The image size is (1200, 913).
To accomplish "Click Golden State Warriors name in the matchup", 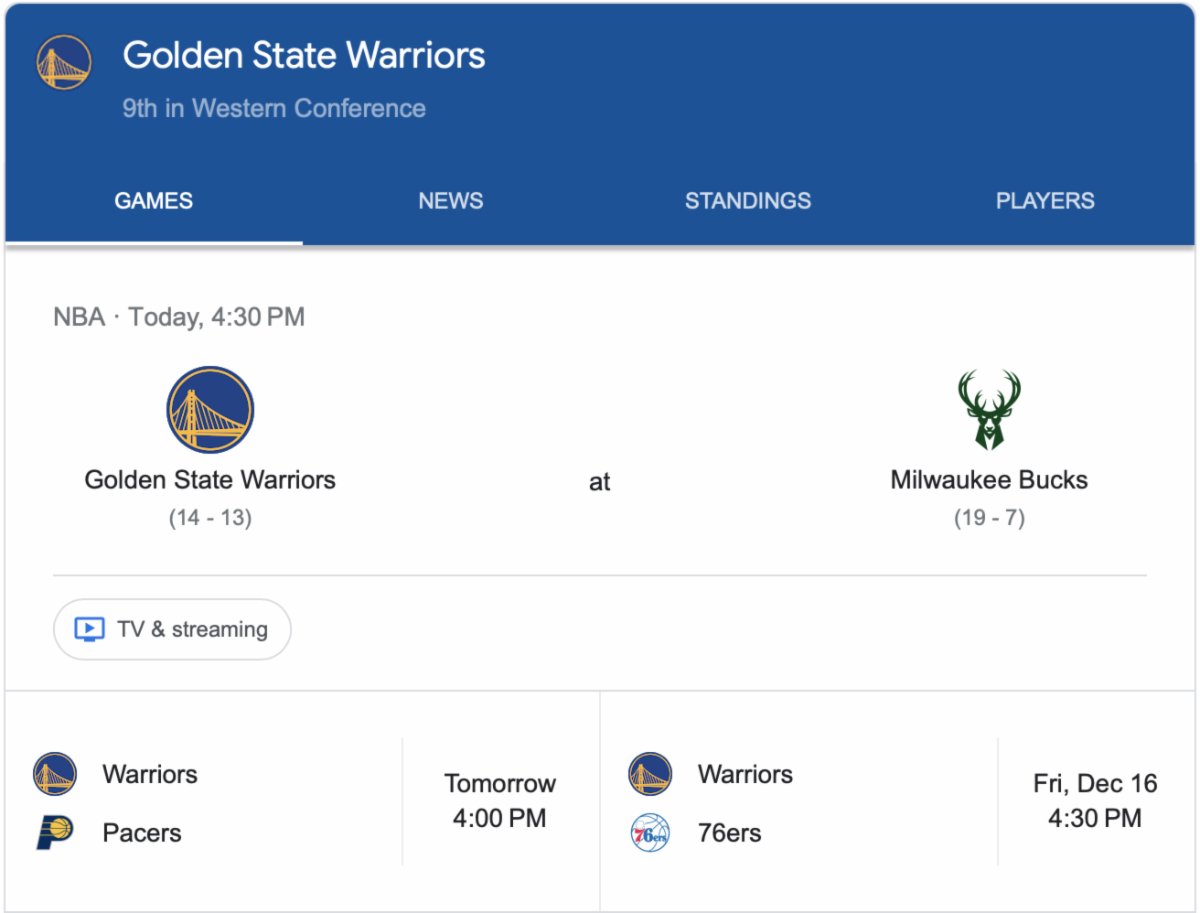I will pos(210,480).
